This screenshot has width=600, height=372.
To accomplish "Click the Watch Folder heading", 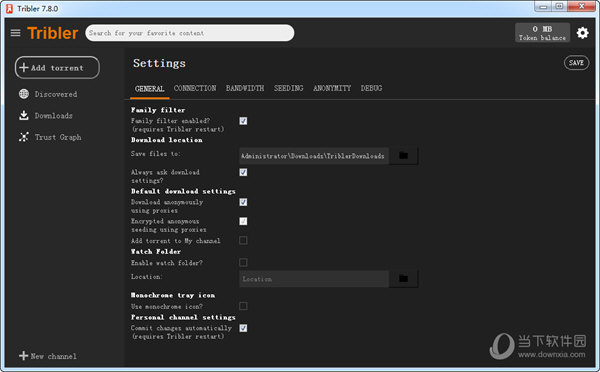I will [x=156, y=251].
